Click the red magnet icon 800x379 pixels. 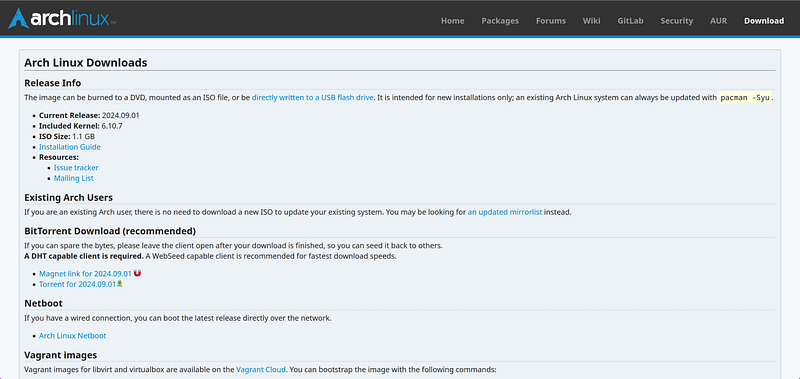click(x=137, y=273)
